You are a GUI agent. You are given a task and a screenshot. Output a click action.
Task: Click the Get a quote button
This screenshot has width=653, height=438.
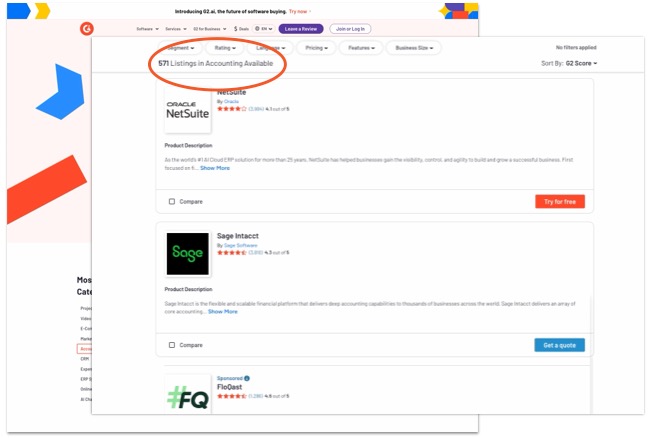pyautogui.click(x=560, y=345)
